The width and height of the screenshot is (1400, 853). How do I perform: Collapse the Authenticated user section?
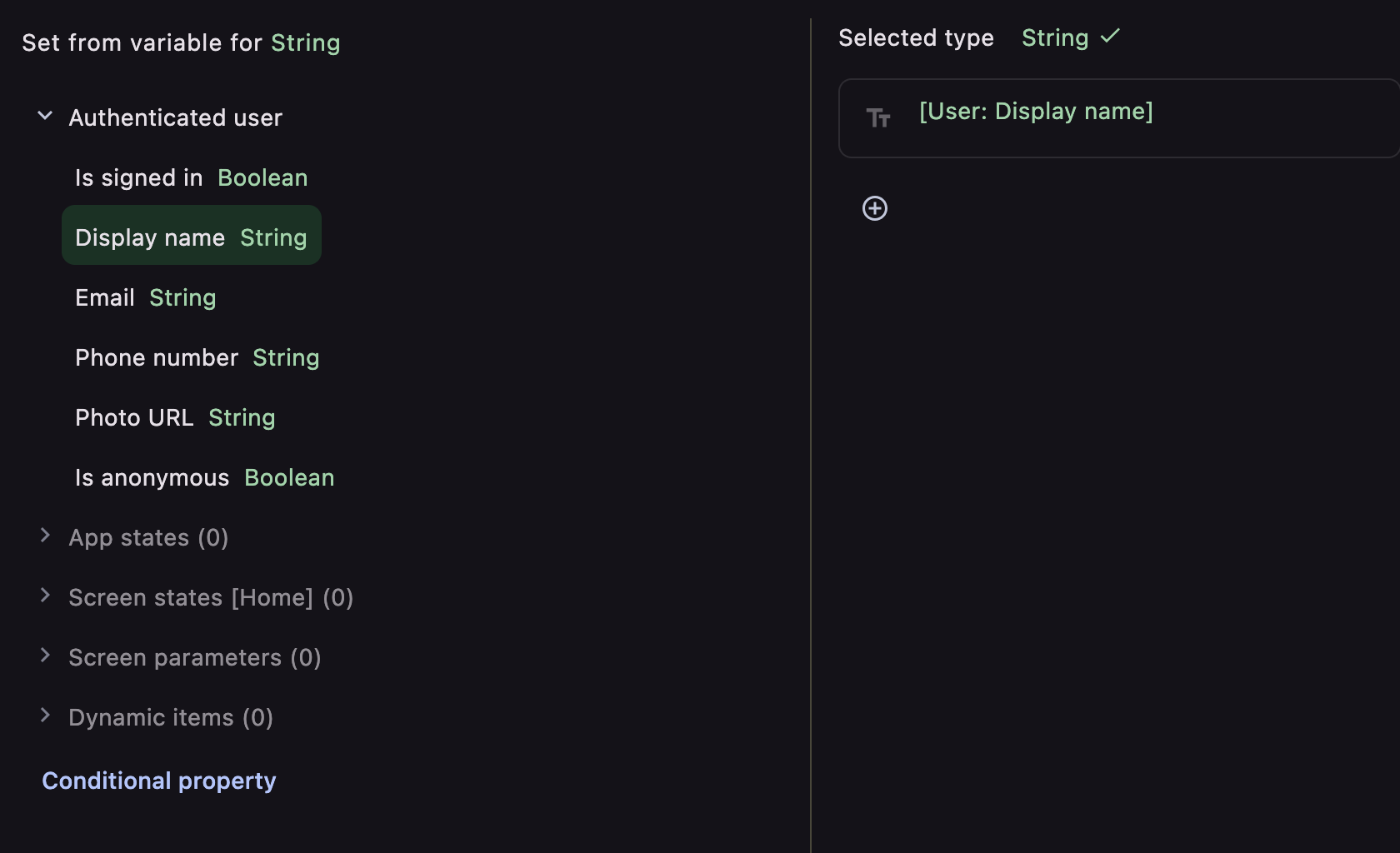click(x=45, y=117)
